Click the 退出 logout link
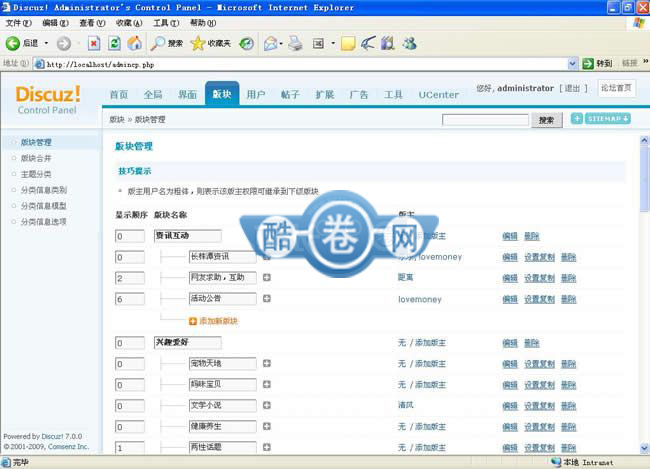The height and width of the screenshot is (469, 650). 572,88
